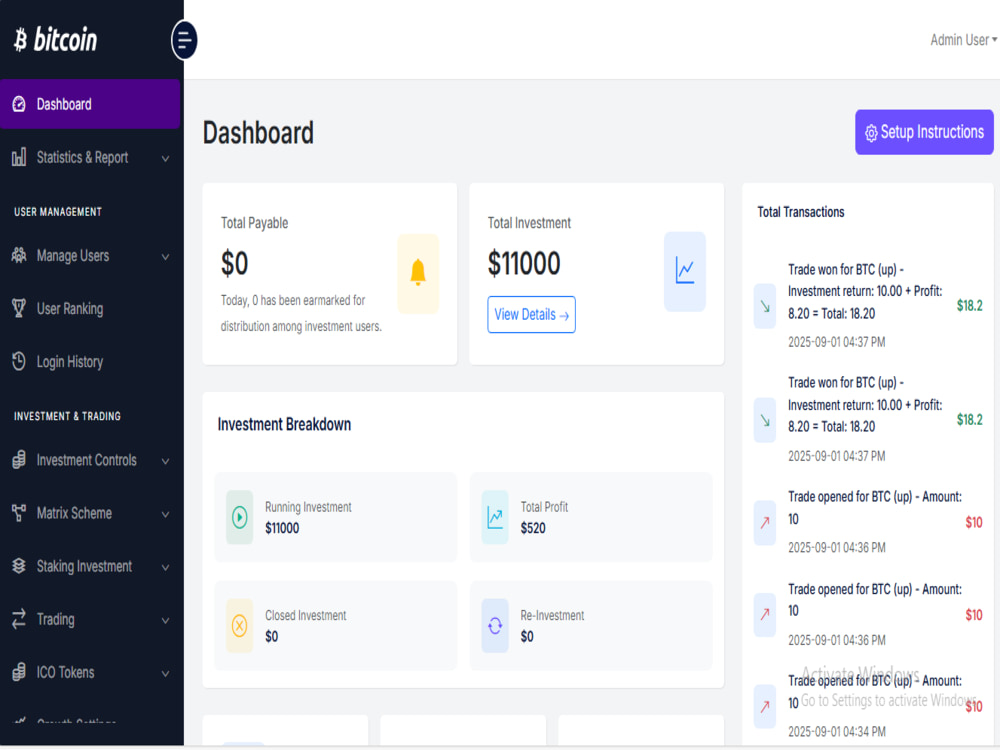
Task: Click the first red arrow icon dated 04:36 PM
Action: (x=765, y=522)
